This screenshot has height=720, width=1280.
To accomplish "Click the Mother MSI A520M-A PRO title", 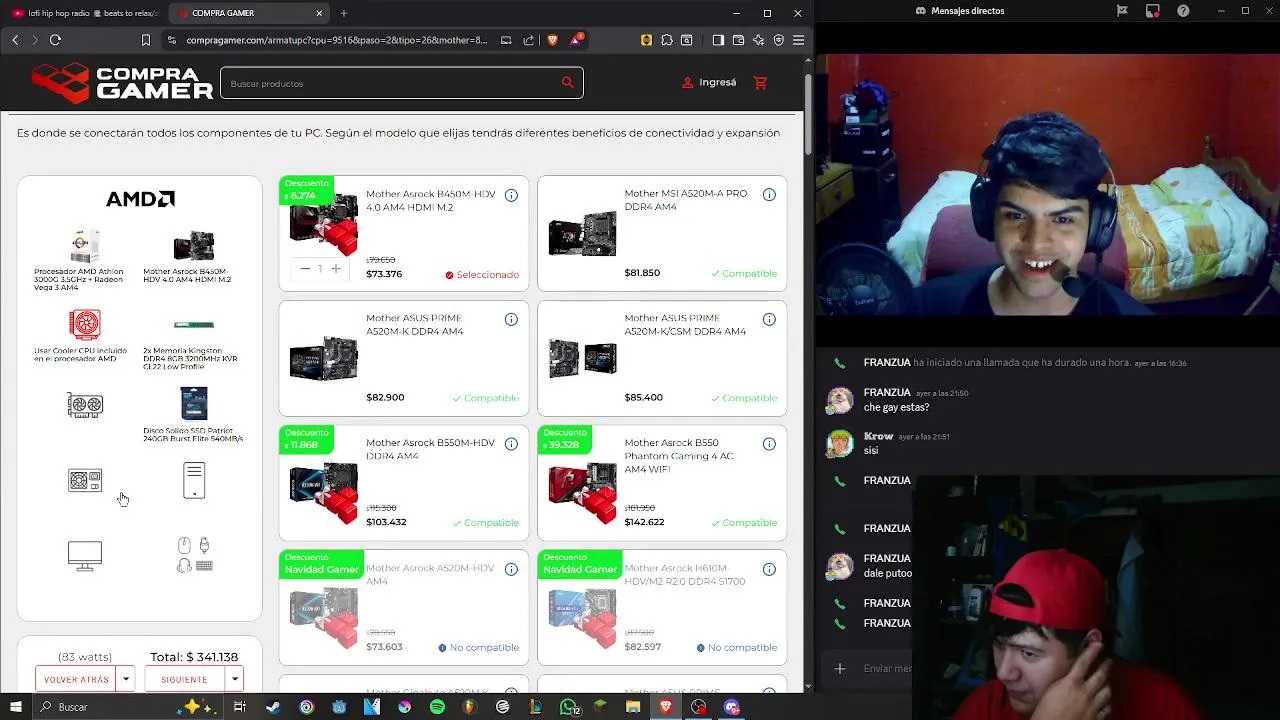I will (685, 200).
